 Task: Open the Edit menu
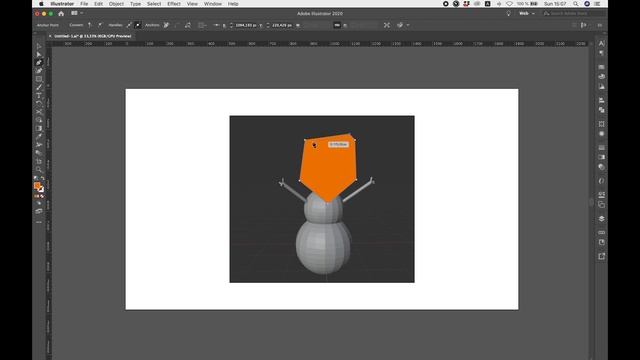(98, 4)
